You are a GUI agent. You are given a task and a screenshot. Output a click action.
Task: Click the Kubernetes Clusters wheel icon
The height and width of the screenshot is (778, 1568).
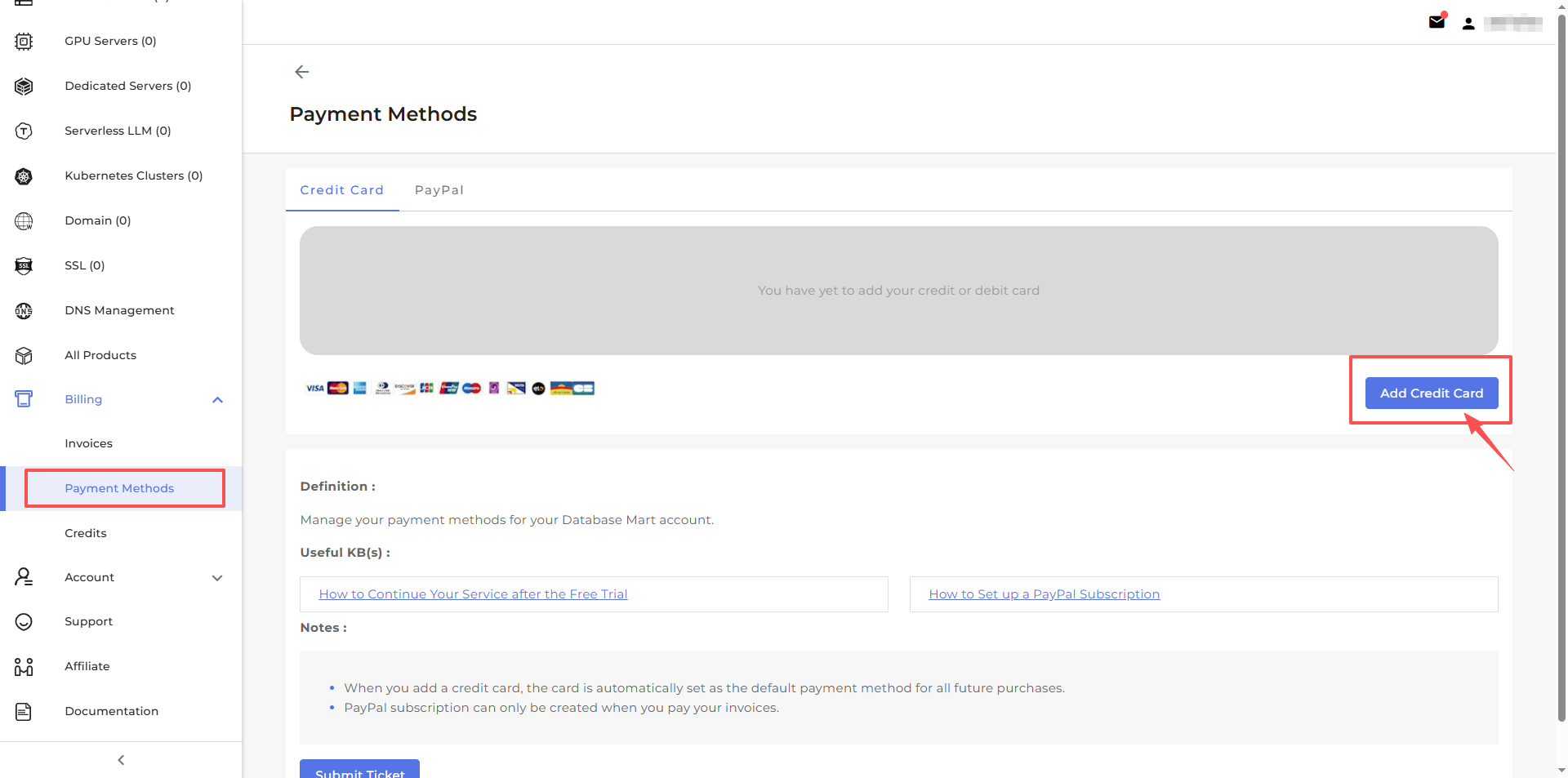pyautogui.click(x=24, y=176)
